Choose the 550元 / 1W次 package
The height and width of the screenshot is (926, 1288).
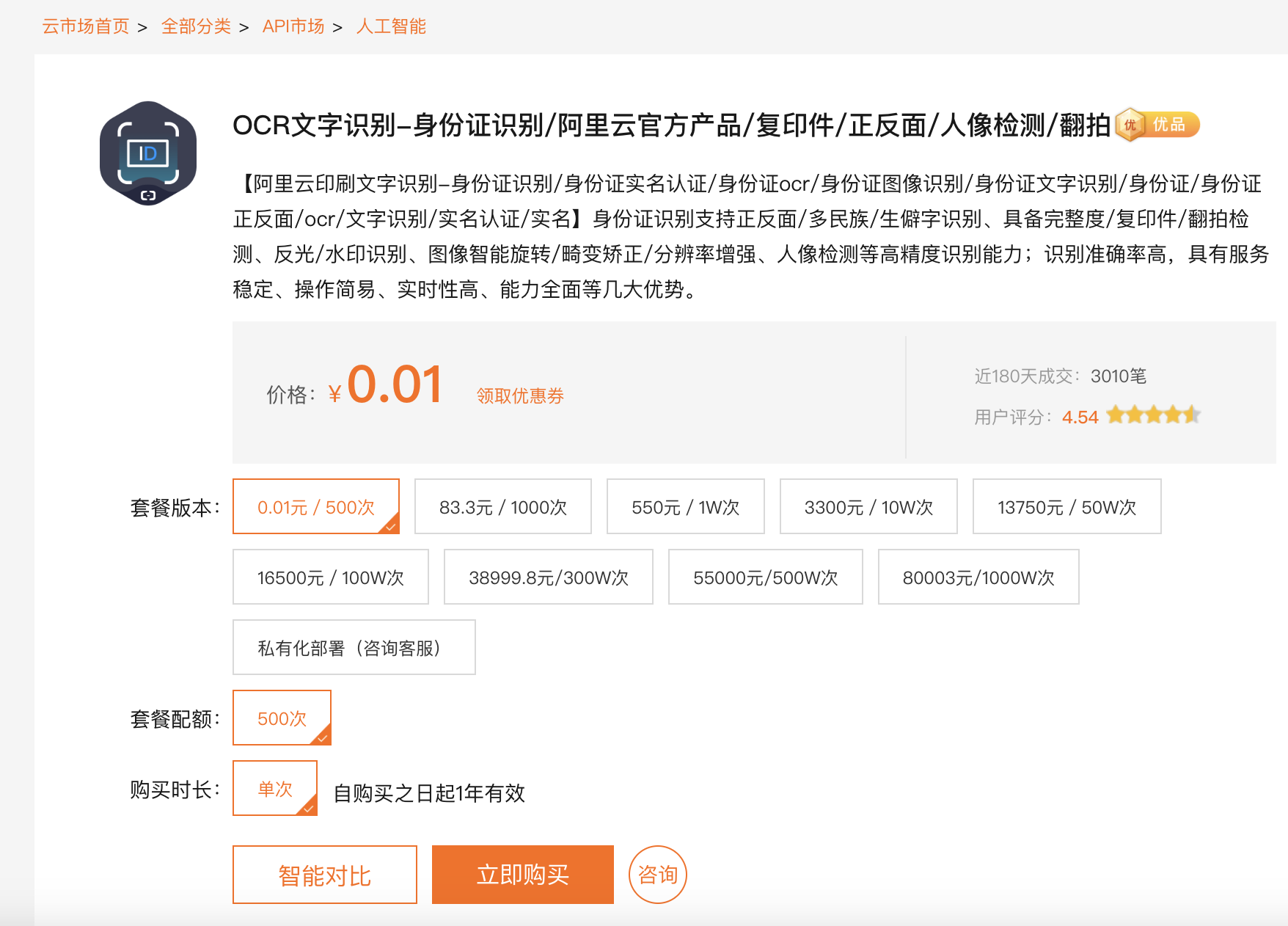coord(686,506)
